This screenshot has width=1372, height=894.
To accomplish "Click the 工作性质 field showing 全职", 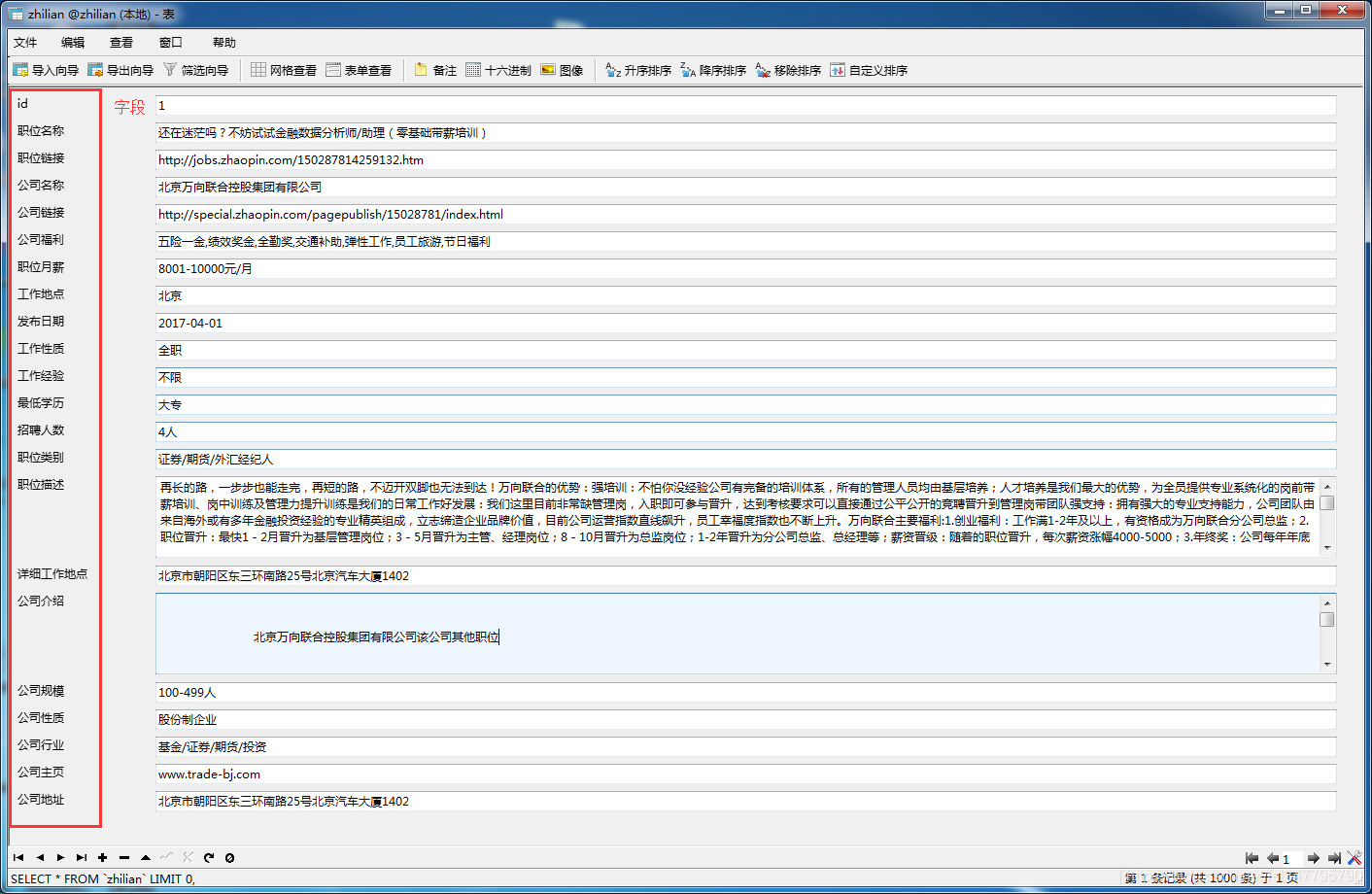I will [x=745, y=350].
